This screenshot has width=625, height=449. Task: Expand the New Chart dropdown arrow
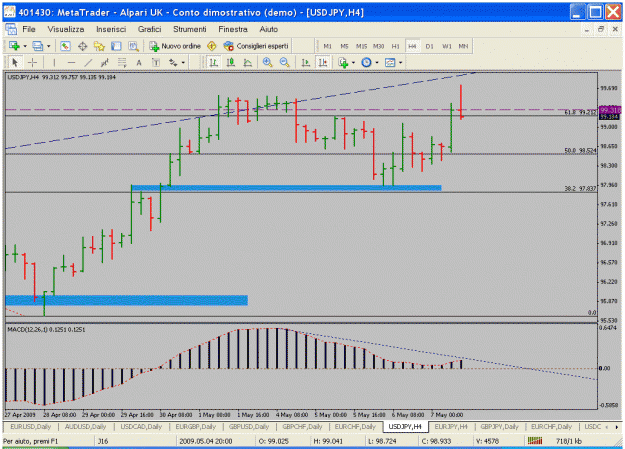tap(25, 46)
